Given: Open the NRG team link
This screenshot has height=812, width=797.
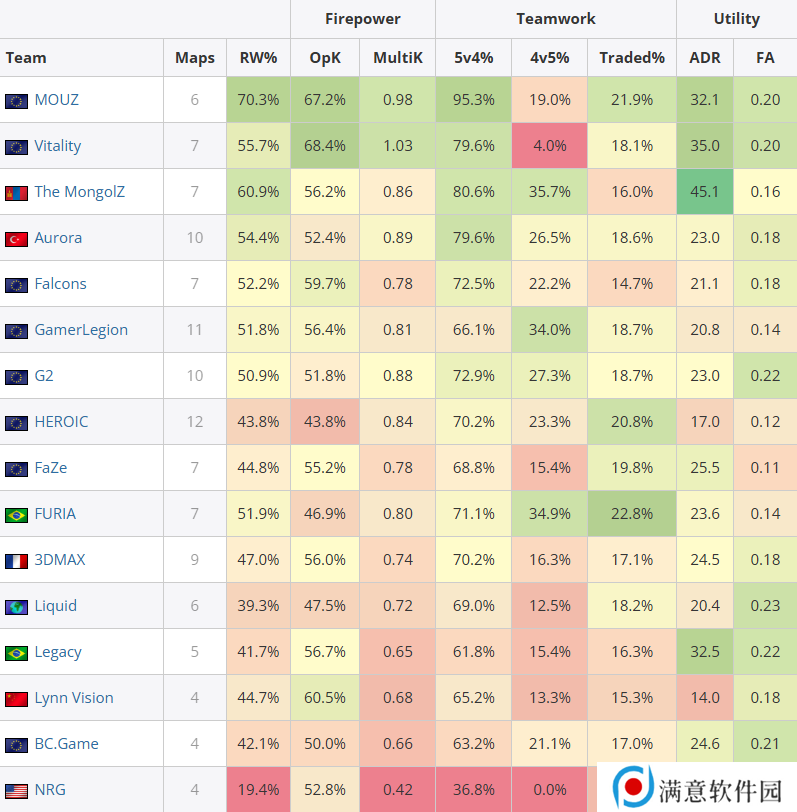Looking at the screenshot, I should pyautogui.click(x=50, y=790).
